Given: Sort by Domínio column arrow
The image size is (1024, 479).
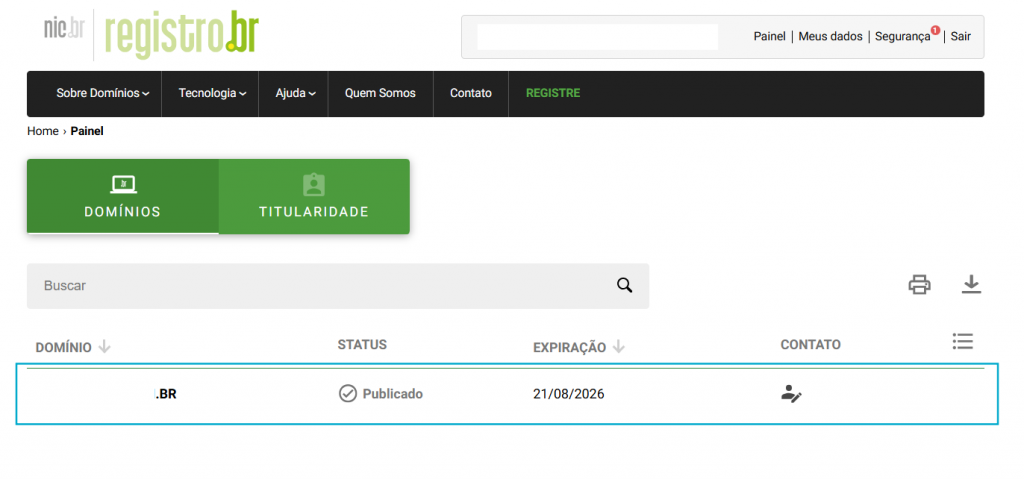Looking at the screenshot, I should tap(105, 347).
